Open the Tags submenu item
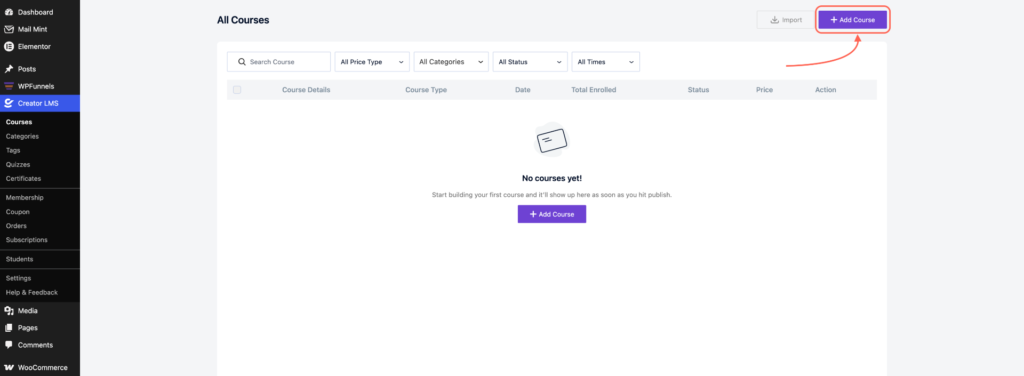This screenshot has width=1024, height=376. [13, 150]
